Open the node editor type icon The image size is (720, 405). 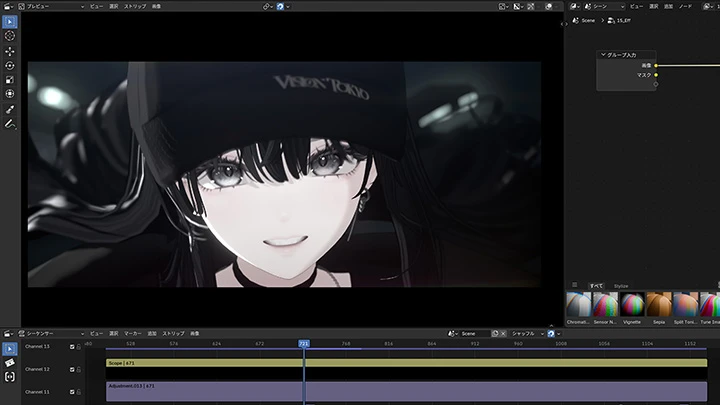[574, 6]
